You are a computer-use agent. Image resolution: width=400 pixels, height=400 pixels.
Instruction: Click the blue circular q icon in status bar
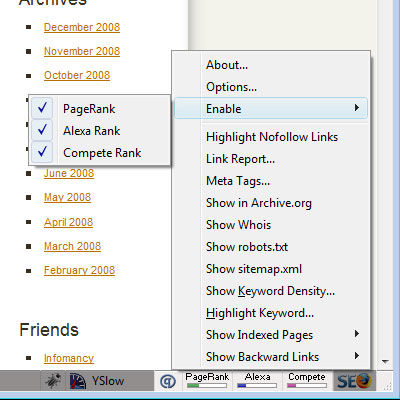(x=168, y=381)
